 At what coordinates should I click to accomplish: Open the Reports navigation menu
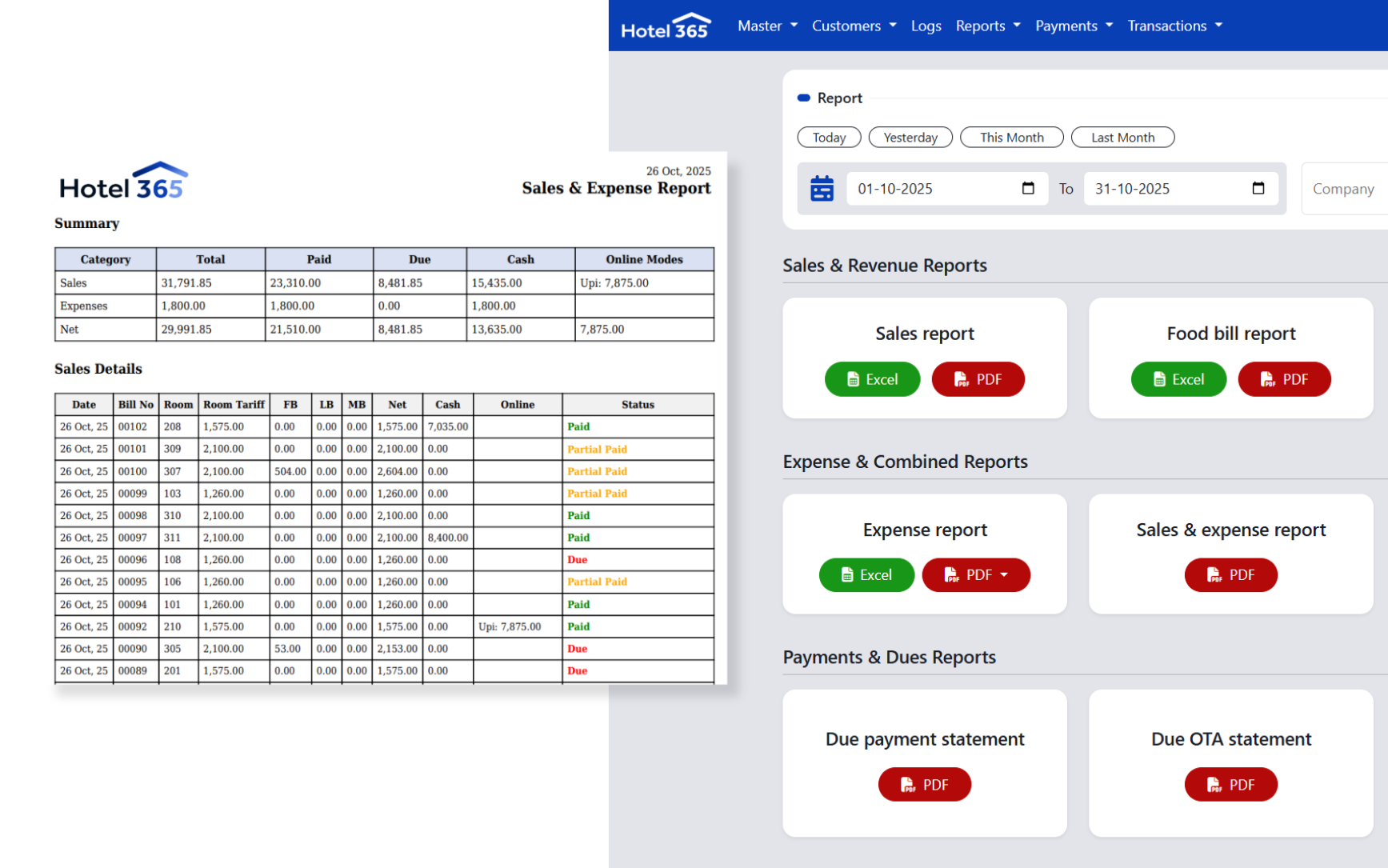987,26
